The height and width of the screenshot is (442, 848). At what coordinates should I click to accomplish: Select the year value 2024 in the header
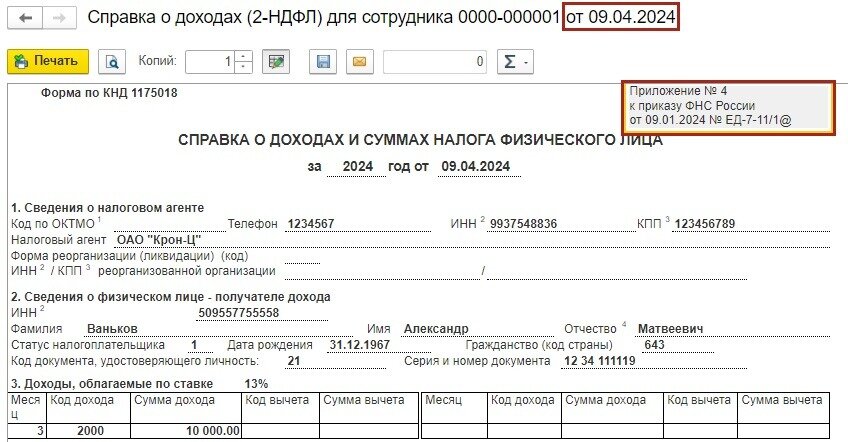(357, 167)
